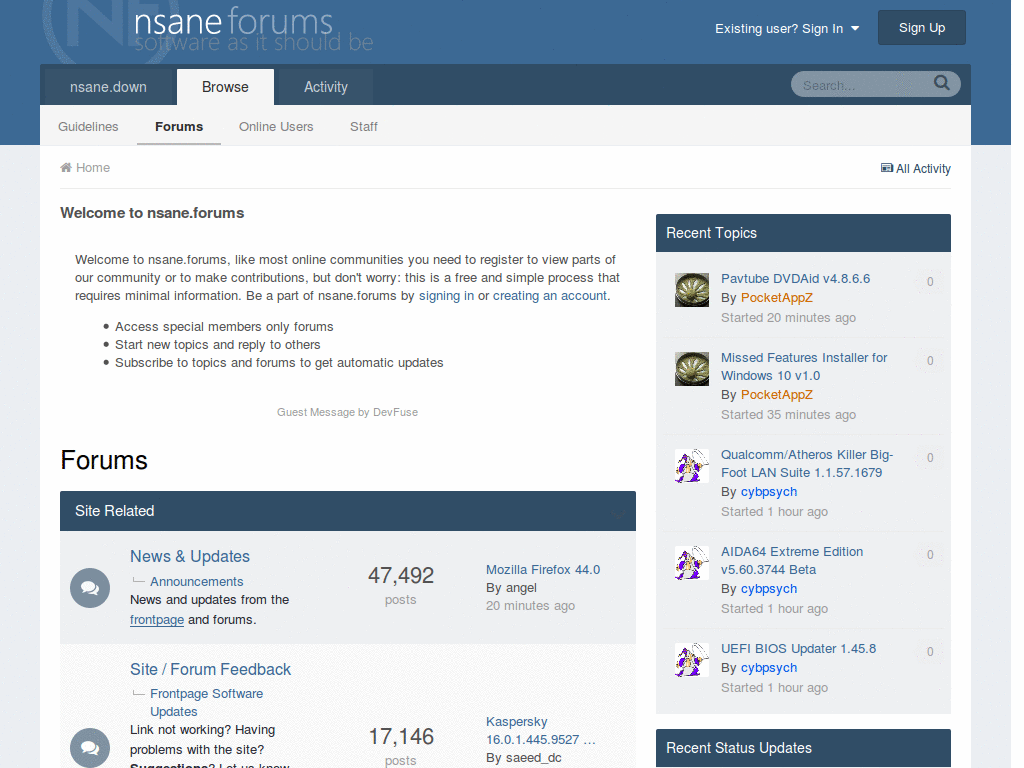
Task: Open PocketAppZ avatar beside Missed Features Installer
Action: pyautogui.click(x=692, y=369)
